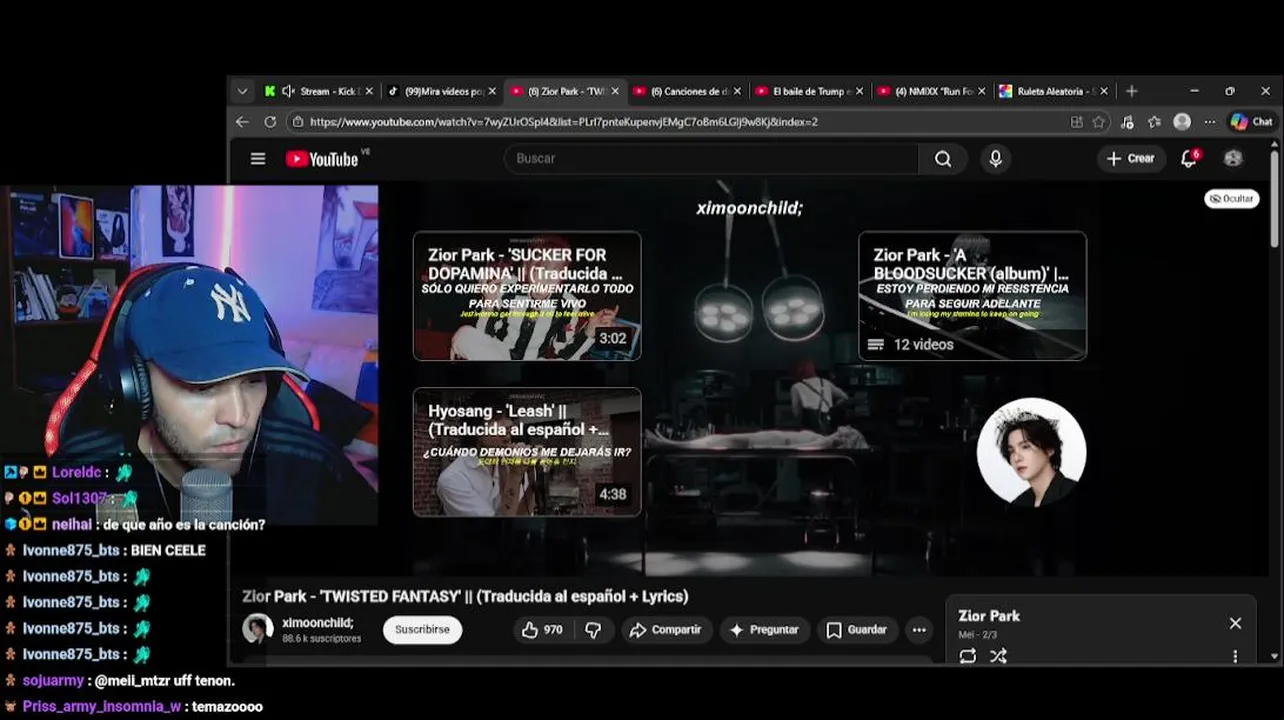
Task: Close the Zior Park playlist panel
Action: [1235, 623]
